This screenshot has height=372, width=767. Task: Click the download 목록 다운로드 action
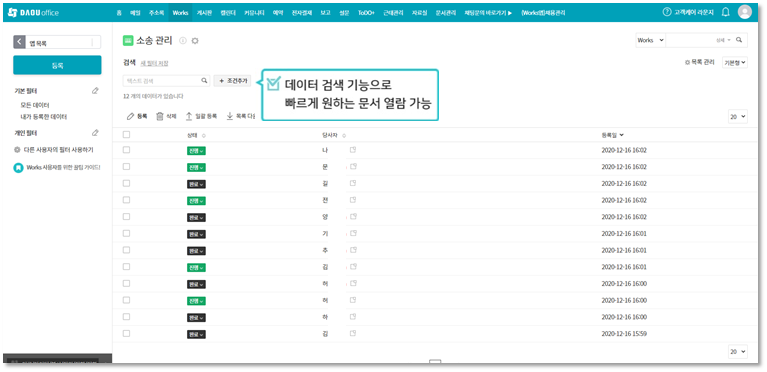tap(241, 116)
